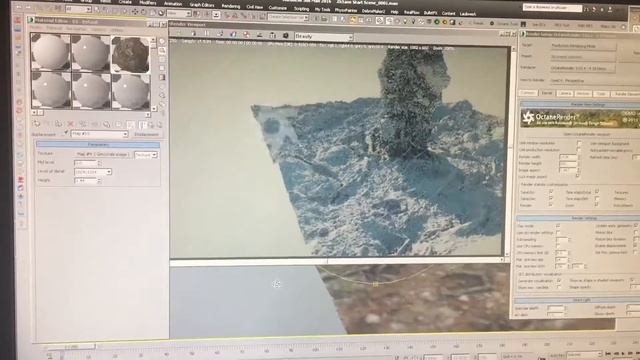640x360 pixels.
Task: Select the Scale tool in main toolbar
Action: (x=153, y=12)
